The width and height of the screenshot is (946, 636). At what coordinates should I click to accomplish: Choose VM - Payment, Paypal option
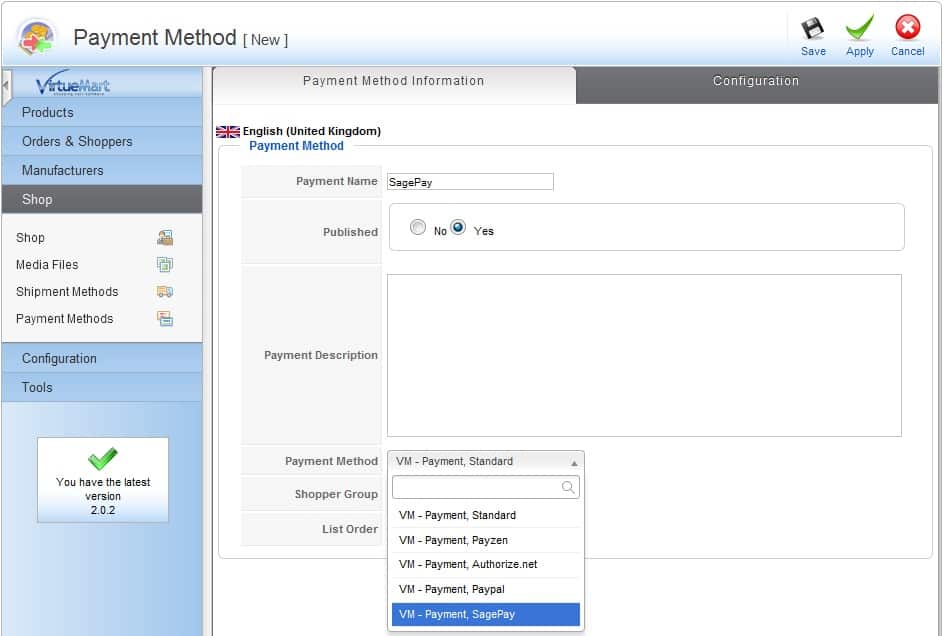[x=486, y=590]
